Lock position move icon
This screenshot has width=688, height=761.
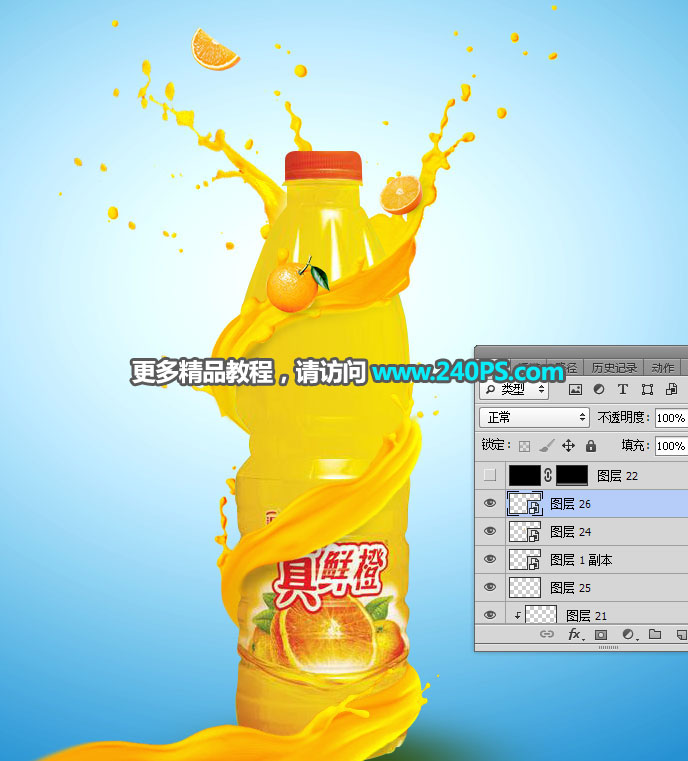[568, 446]
